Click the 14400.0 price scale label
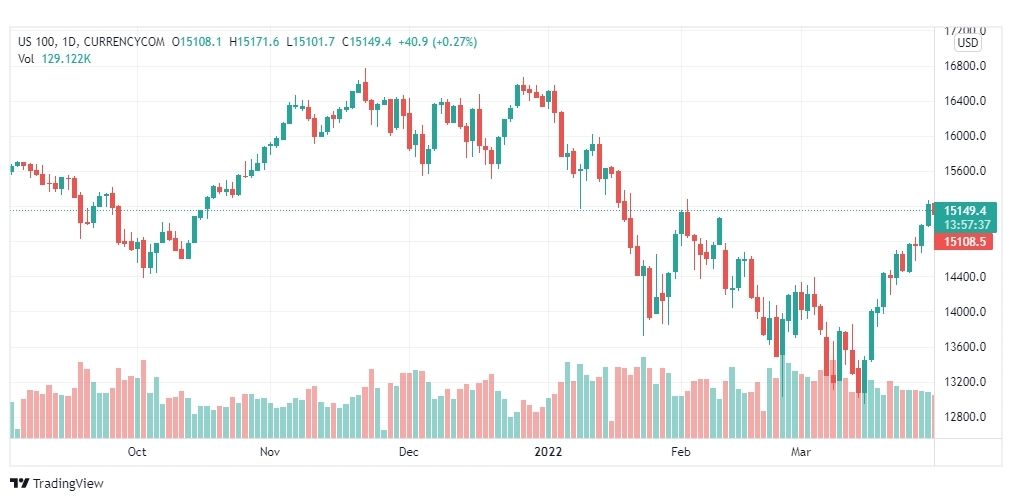Image resolution: width=1012 pixels, height=501 pixels. click(x=964, y=277)
